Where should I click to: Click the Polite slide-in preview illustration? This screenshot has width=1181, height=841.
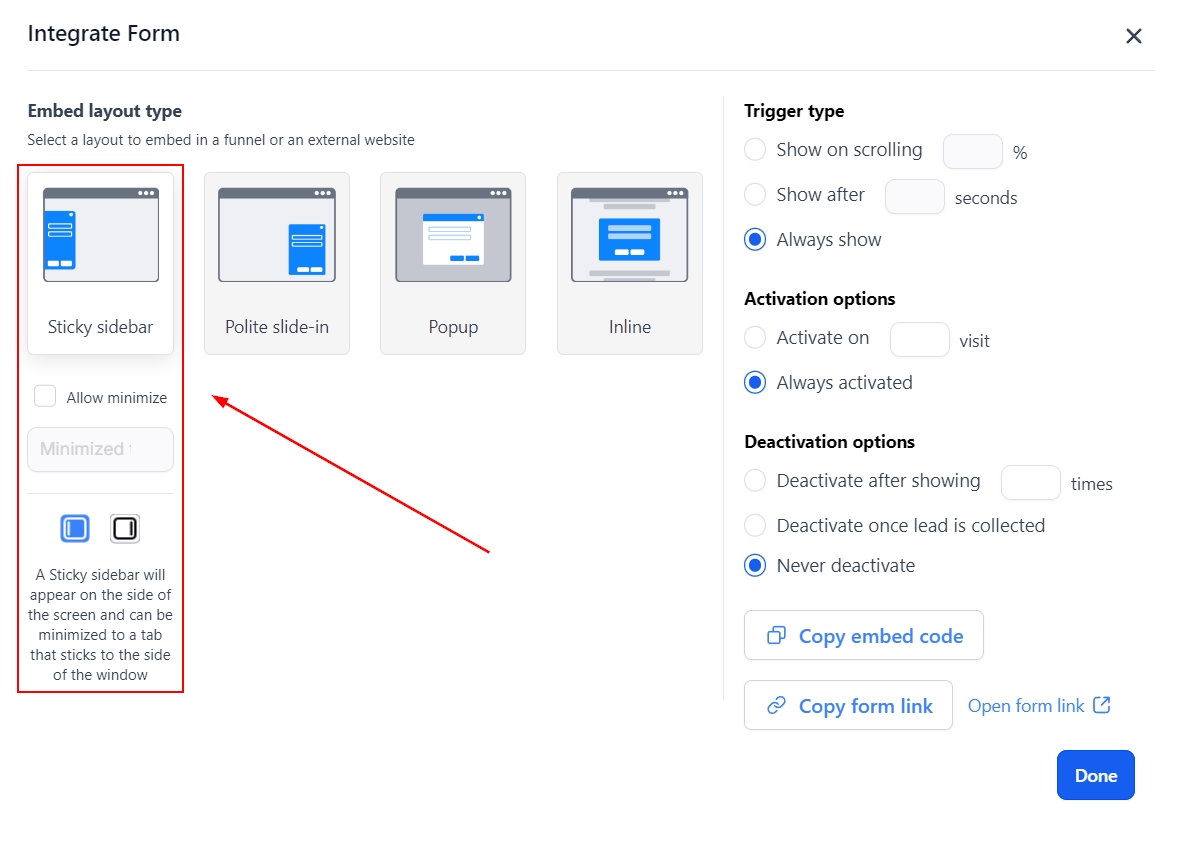(277, 235)
